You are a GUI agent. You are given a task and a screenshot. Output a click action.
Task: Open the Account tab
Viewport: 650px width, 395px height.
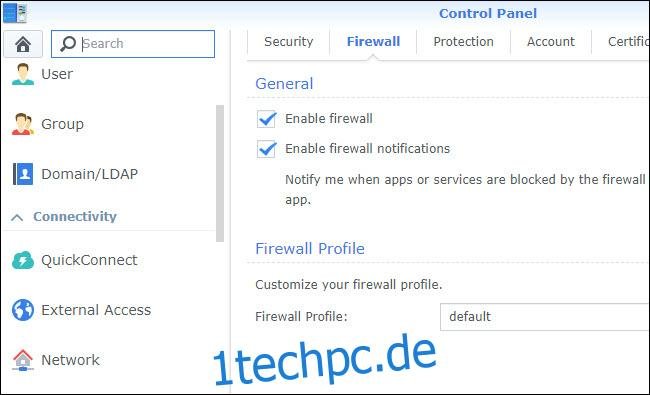551,41
